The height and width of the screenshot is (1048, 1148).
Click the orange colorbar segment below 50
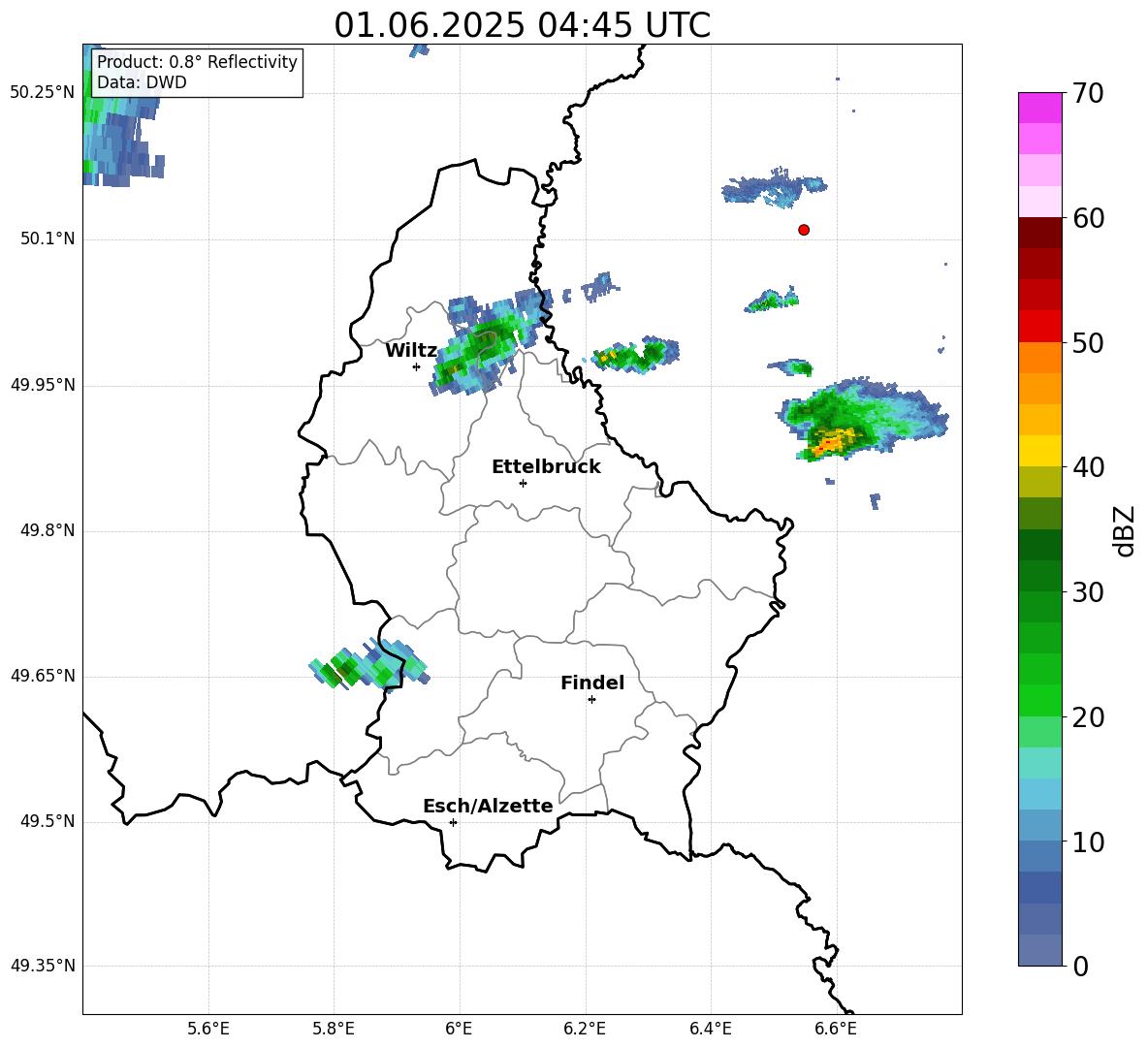[x=1039, y=358]
